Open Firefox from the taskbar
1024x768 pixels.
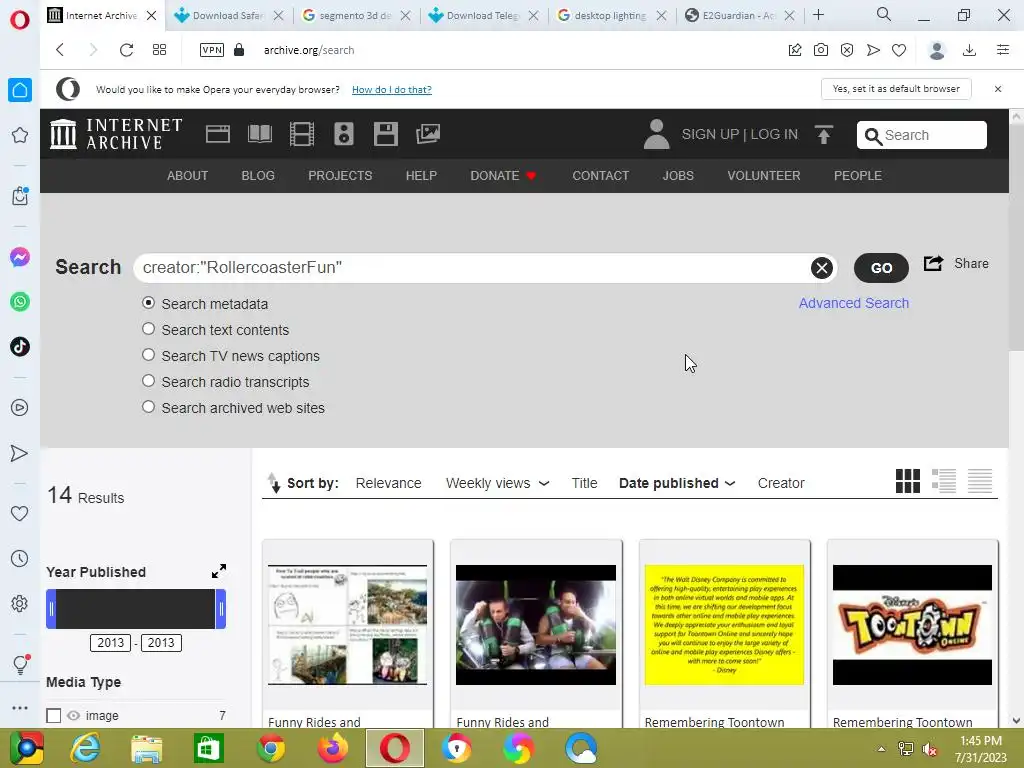click(x=332, y=748)
